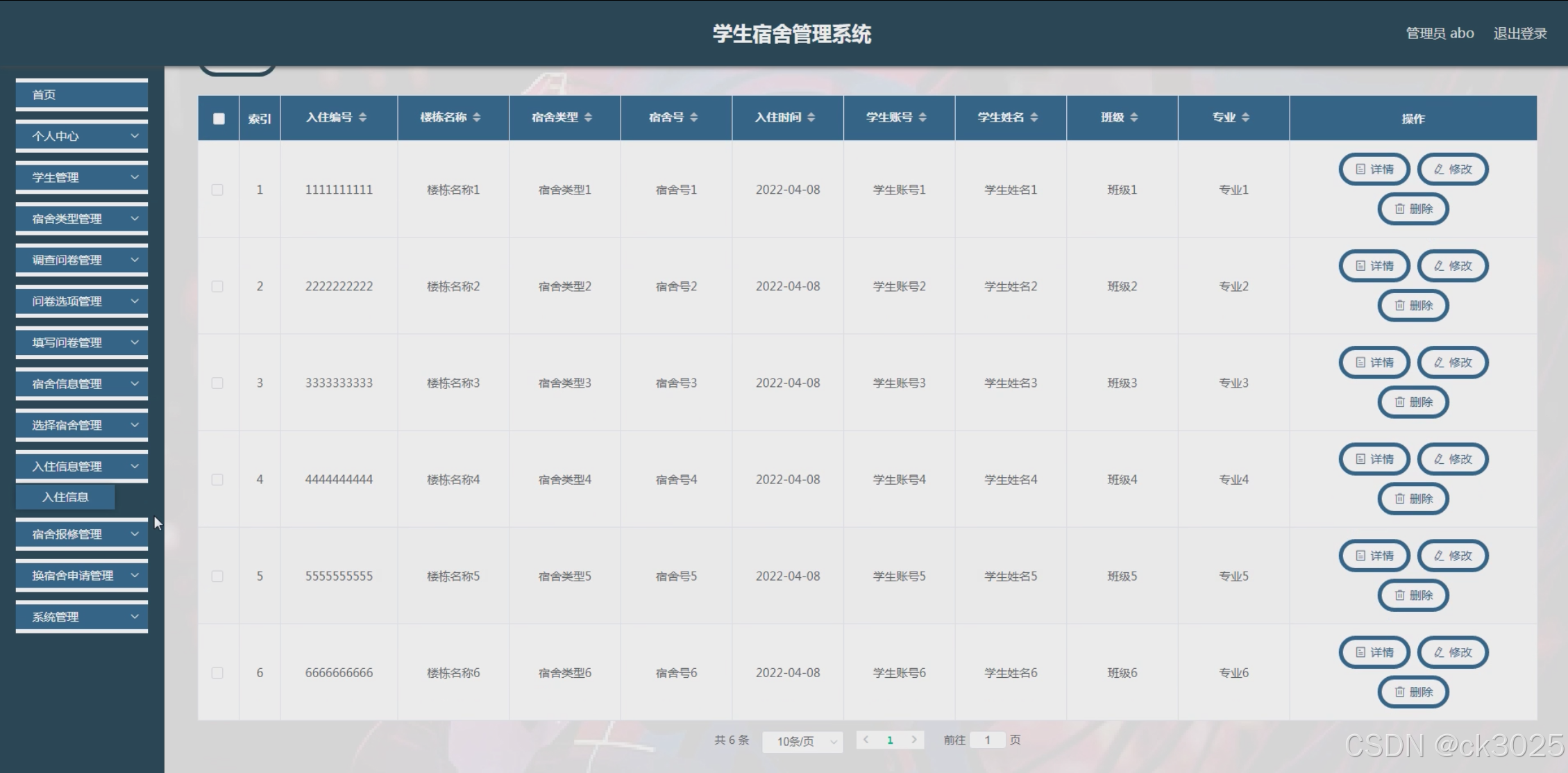1568x773 pixels.
Task: Sort by the 入住编号 column arrows
Action: (x=362, y=117)
